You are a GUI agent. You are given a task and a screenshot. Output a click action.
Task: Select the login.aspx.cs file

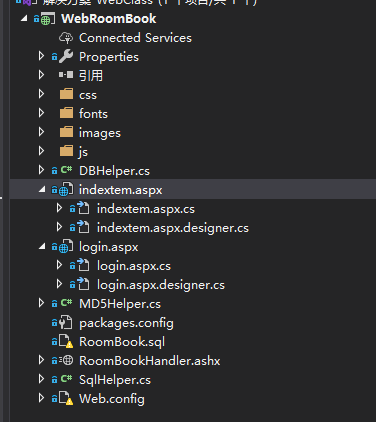pos(134,266)
